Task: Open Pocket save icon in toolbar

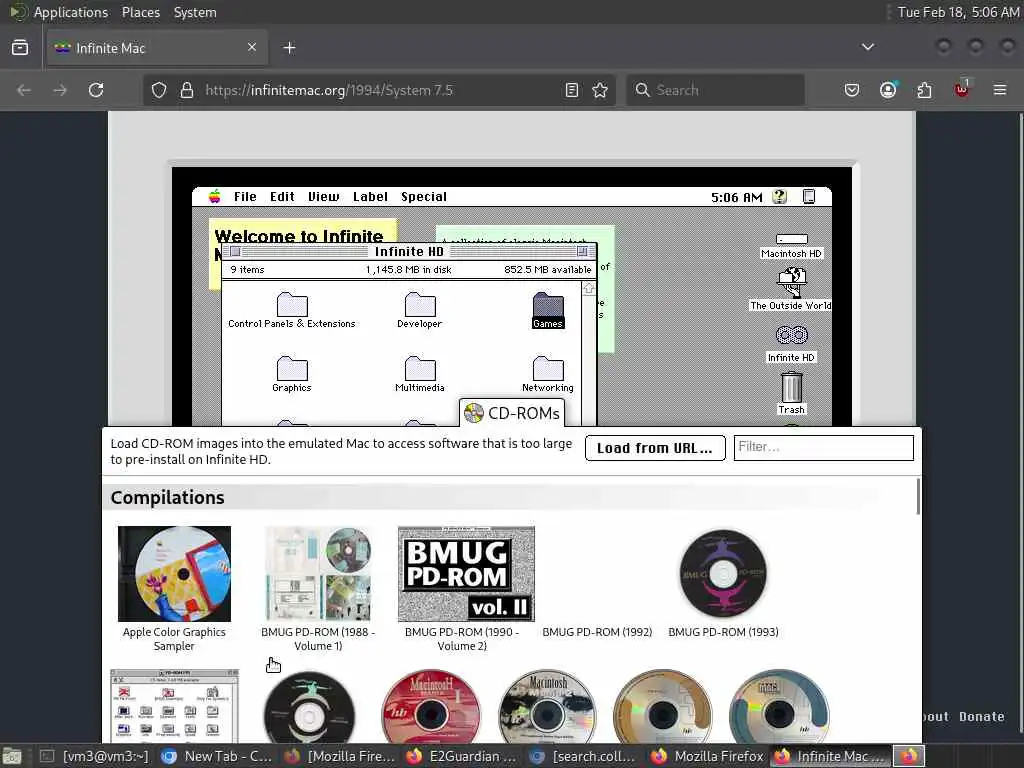Action: pyautogui.click(x=852, y=89)
